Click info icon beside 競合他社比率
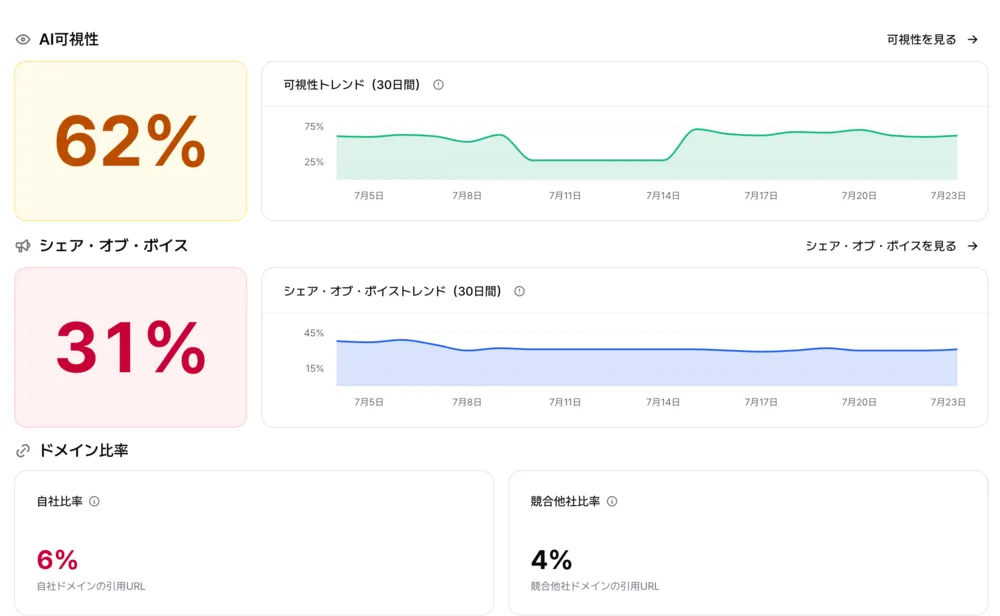This screenshot has width=1000, height=616. point(612,501)
